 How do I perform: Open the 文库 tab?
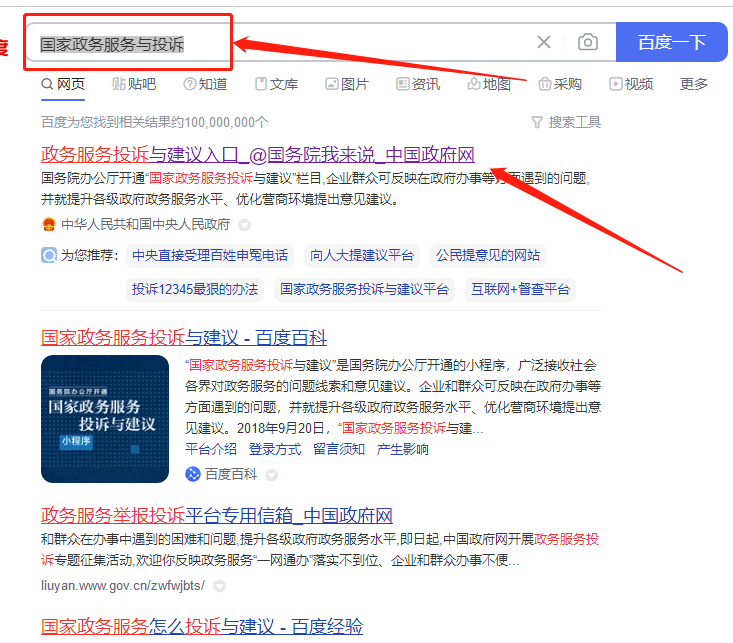tap(276, 84)
